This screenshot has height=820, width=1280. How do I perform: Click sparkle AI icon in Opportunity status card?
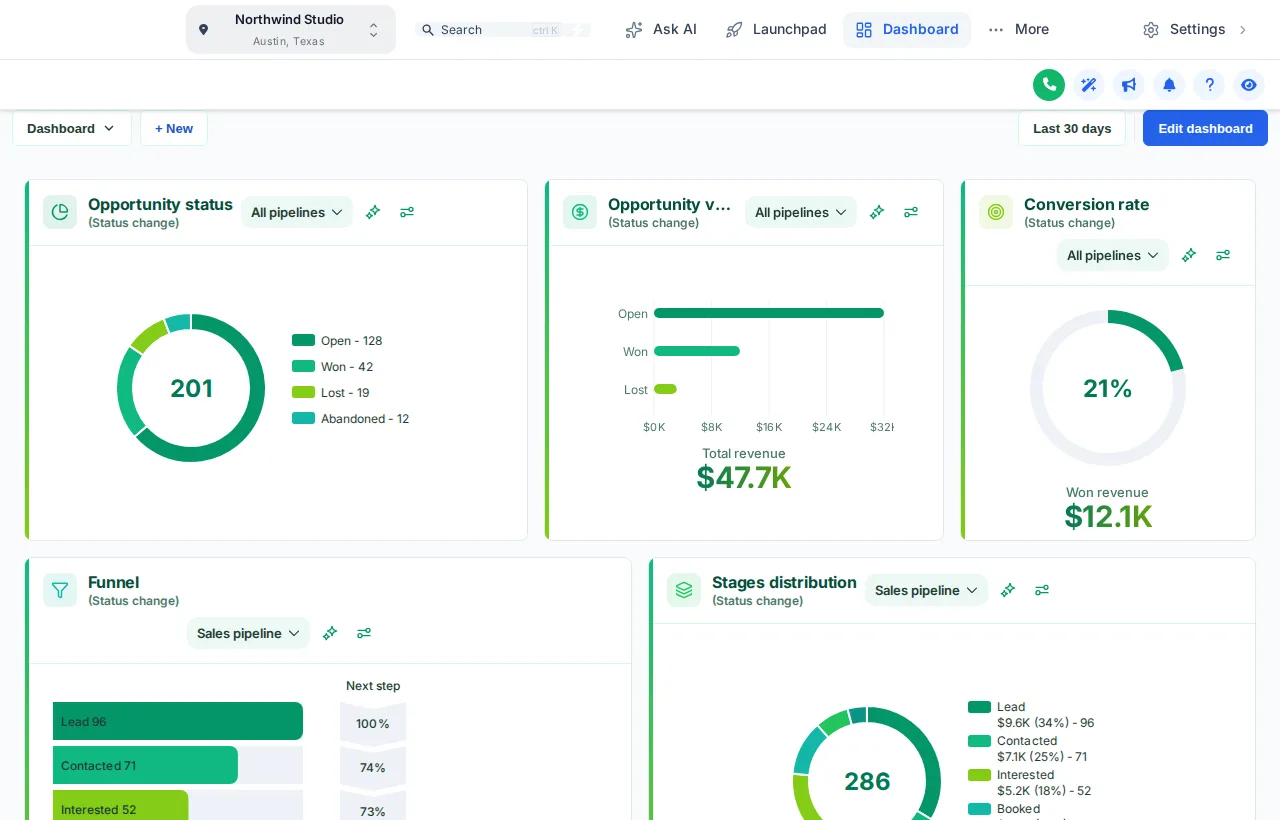pos(373,212)
